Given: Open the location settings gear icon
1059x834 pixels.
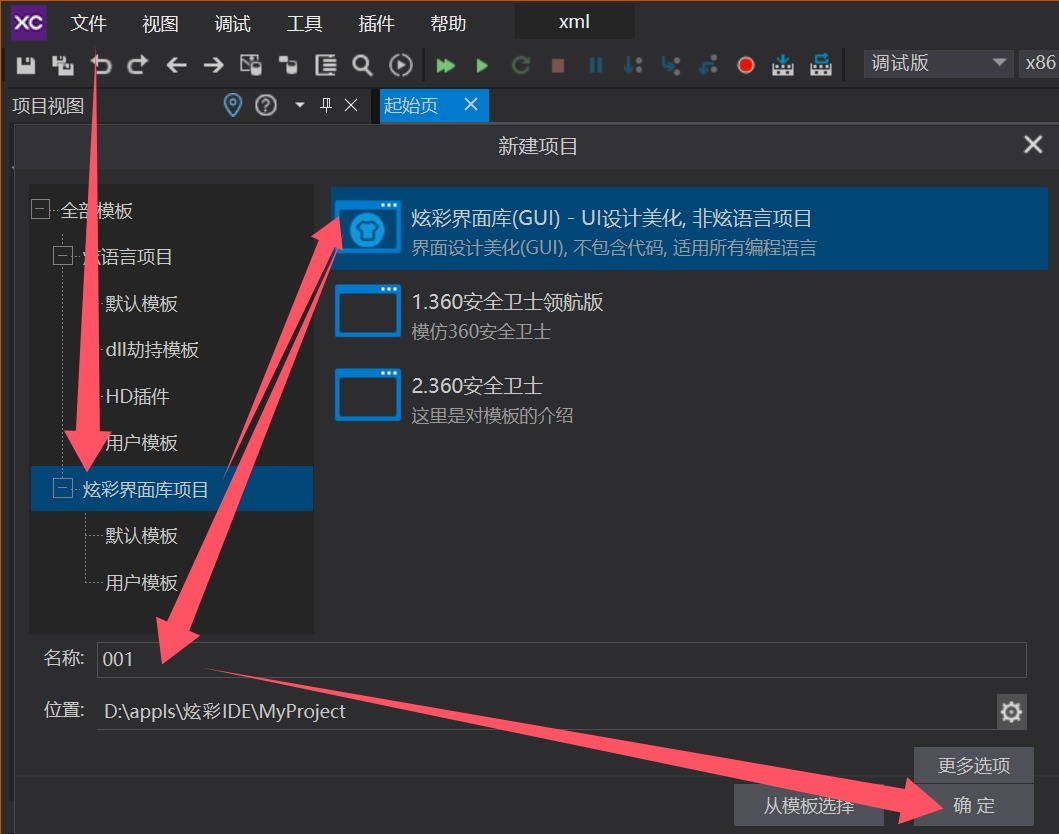Looking at the screenshot, I should click(1011, 712).
